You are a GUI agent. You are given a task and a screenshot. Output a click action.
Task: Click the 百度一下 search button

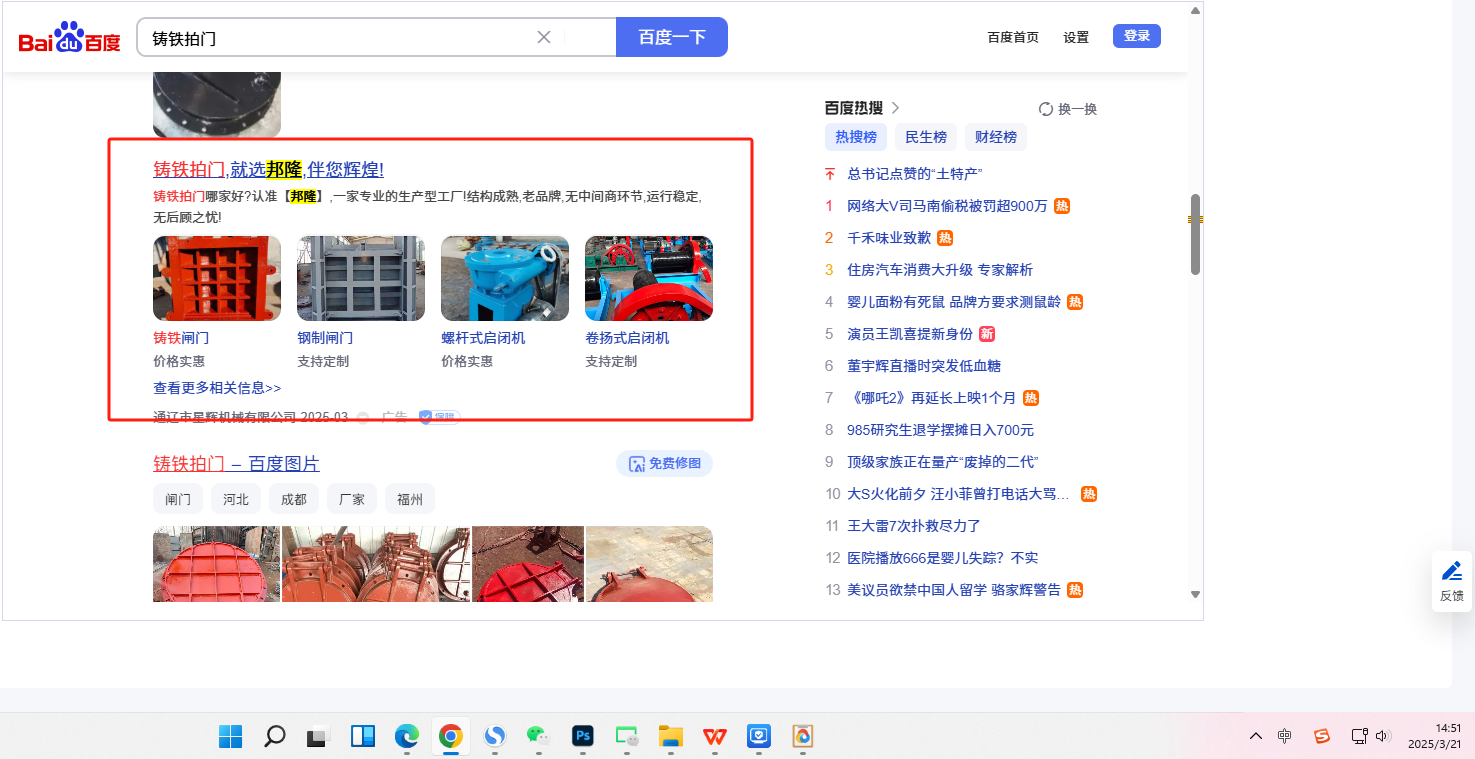(x=672, y=37)
